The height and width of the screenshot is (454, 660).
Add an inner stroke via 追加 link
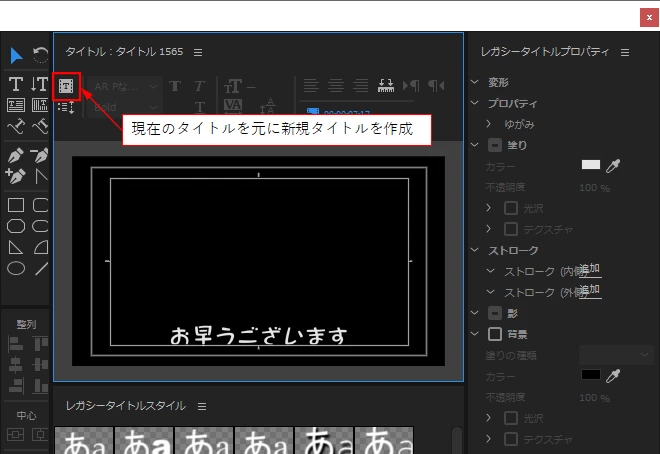(x=591, y=269)
